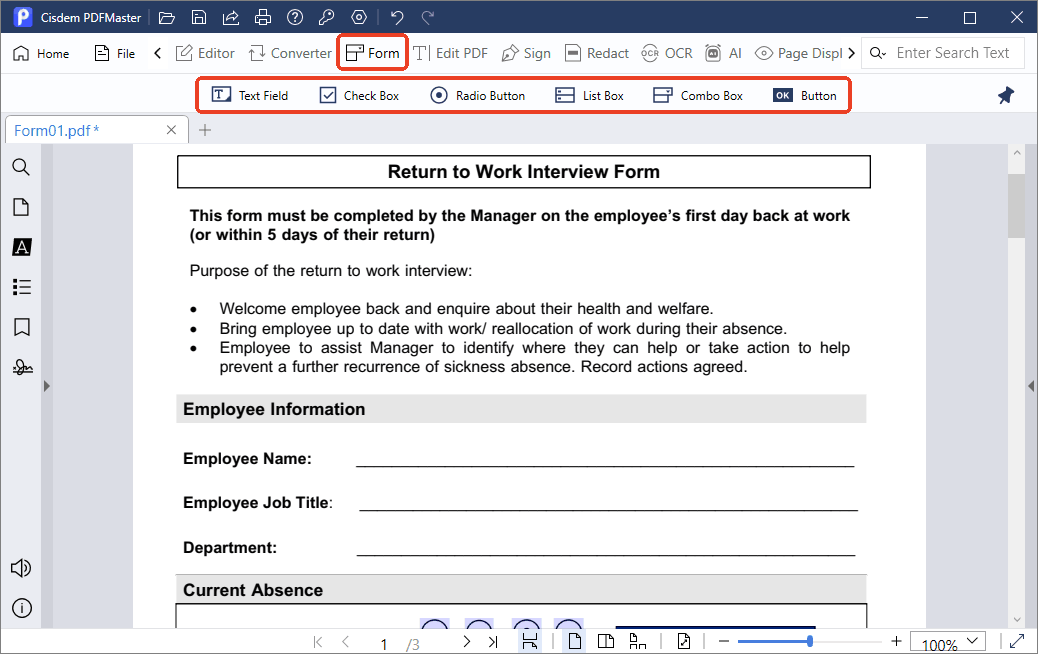Go to the previous page
The height and width of the screenshot is (654, 1038).
click(346, 641)
